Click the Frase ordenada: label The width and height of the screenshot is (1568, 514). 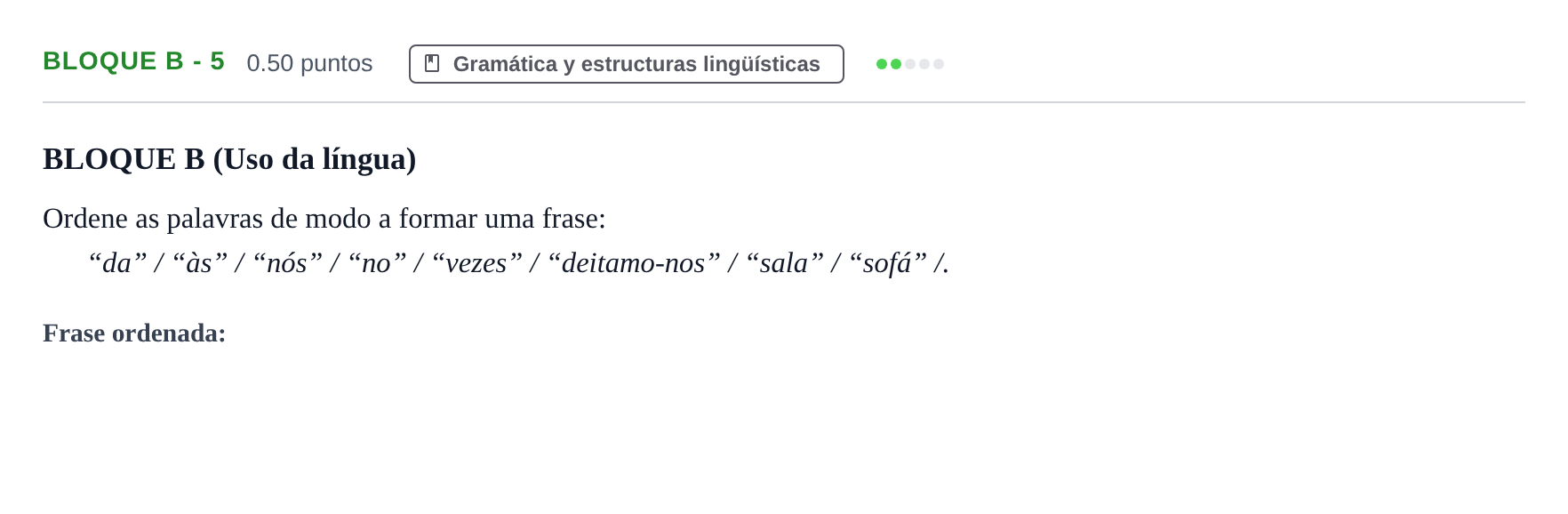pos(134,333)
